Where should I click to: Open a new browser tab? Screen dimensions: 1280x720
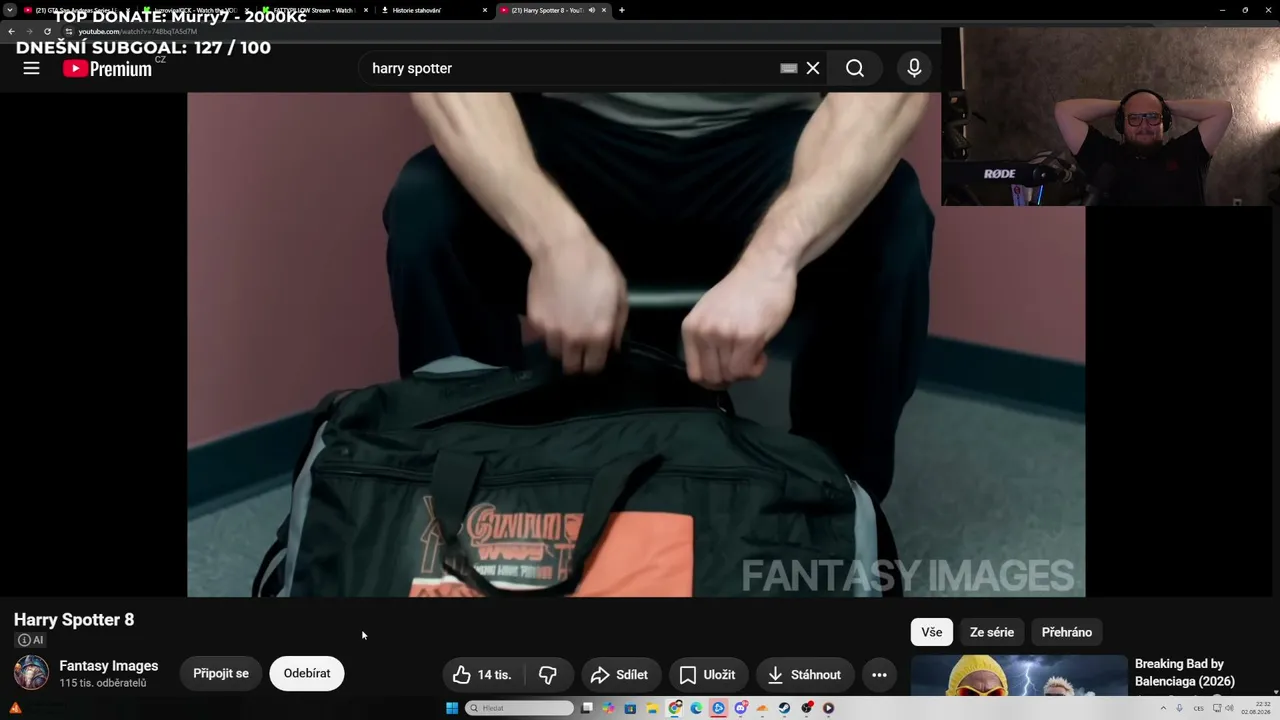[x=622, y=10]
